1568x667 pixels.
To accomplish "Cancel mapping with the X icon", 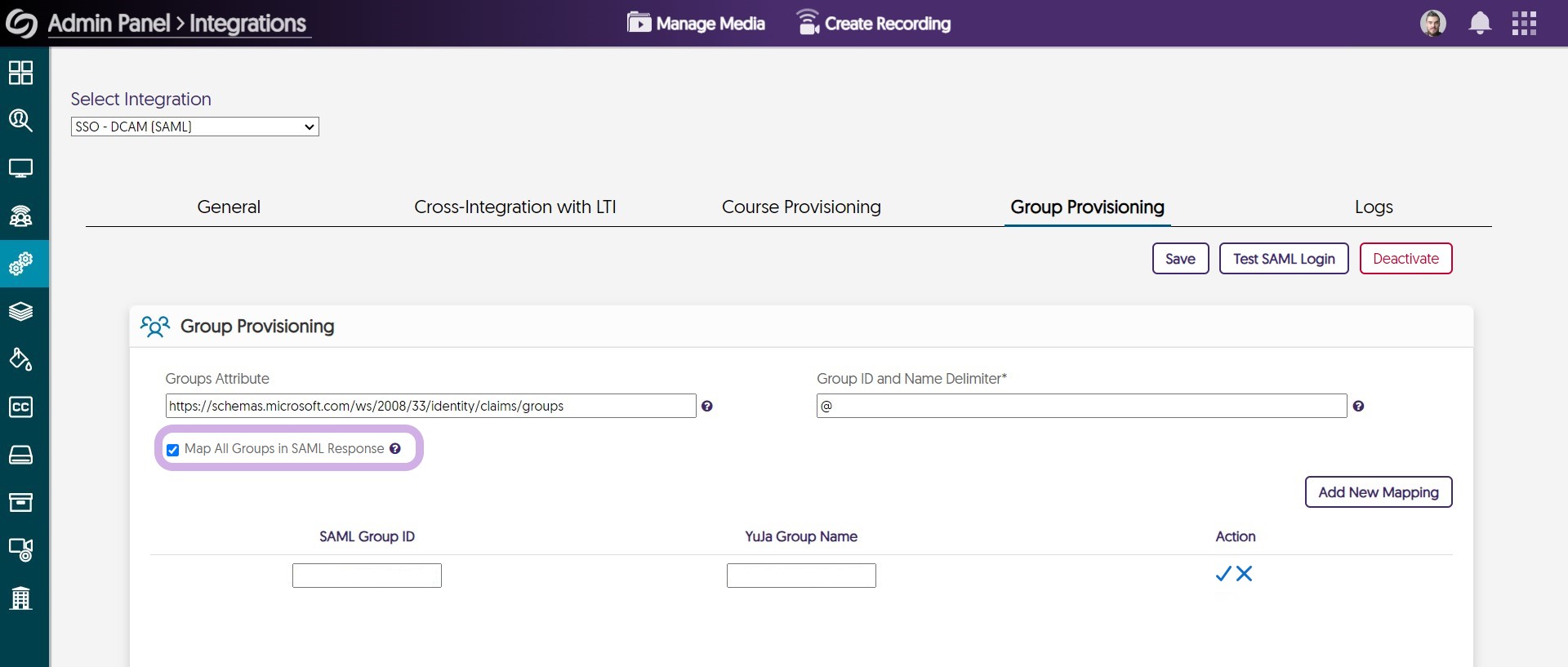I will click(1244, 574).
